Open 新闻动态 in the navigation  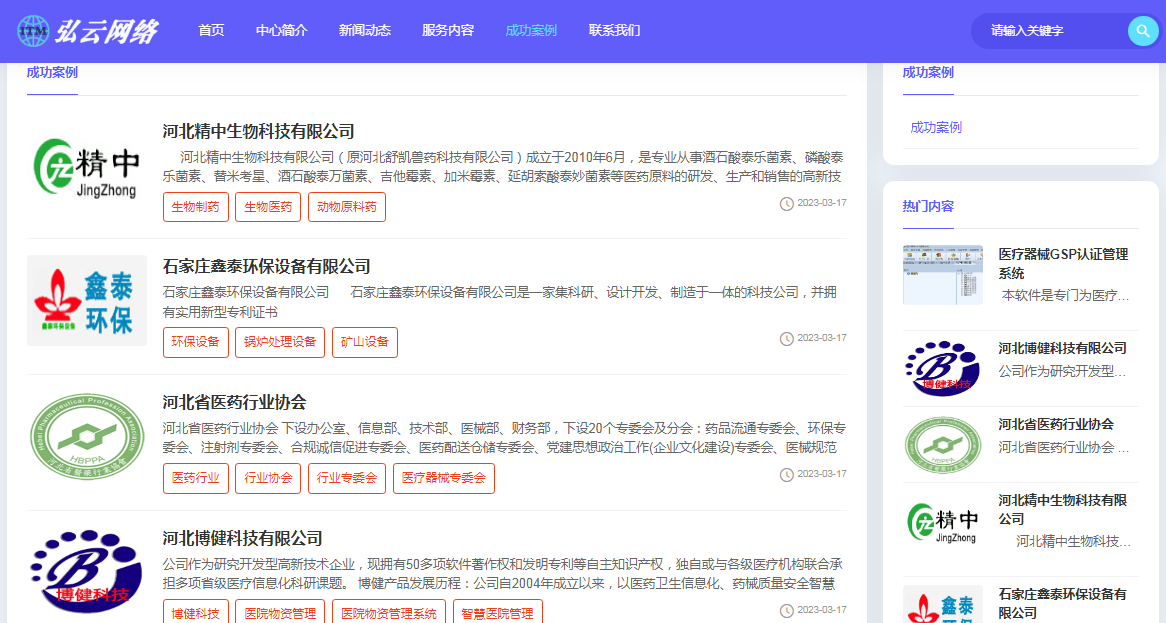pos(364,30)
